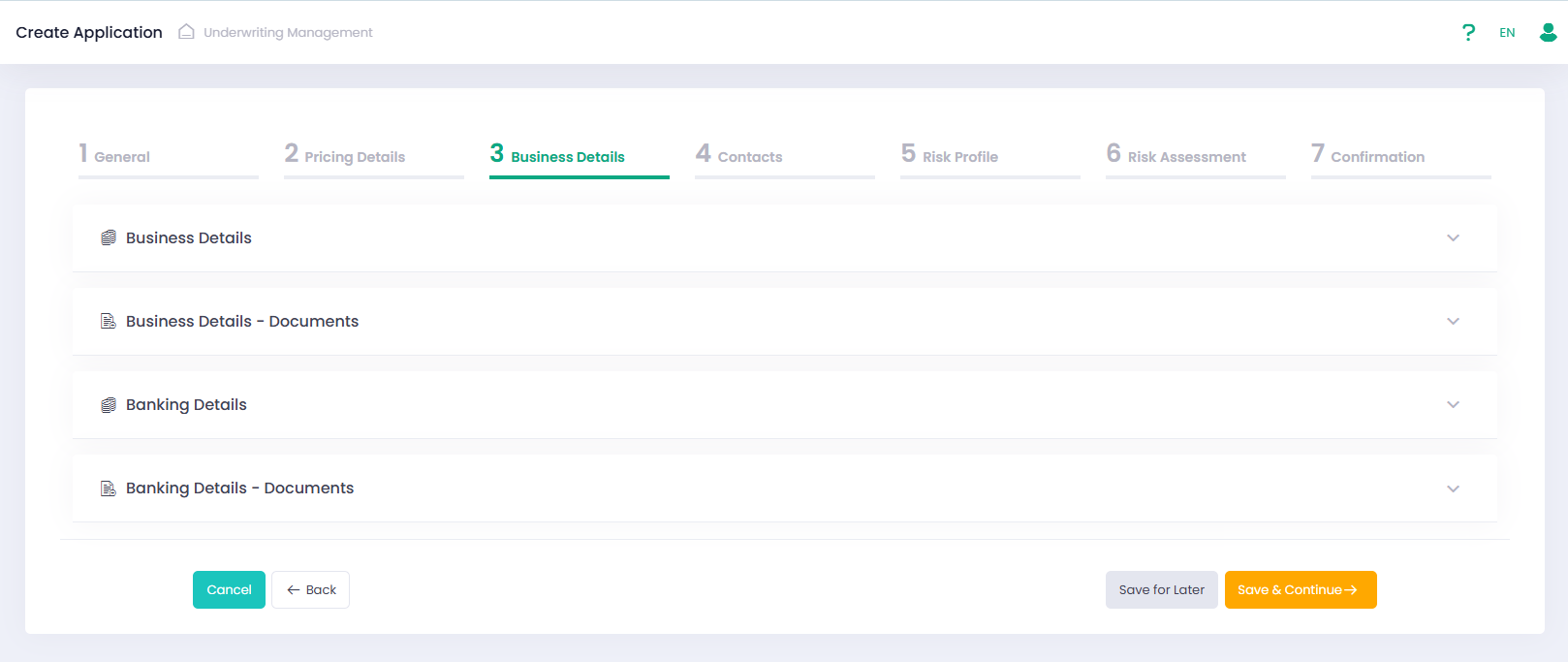Click the Underwriting Management breadcrumb link
The image size is (1568, 662).
[x=288, y=33]
